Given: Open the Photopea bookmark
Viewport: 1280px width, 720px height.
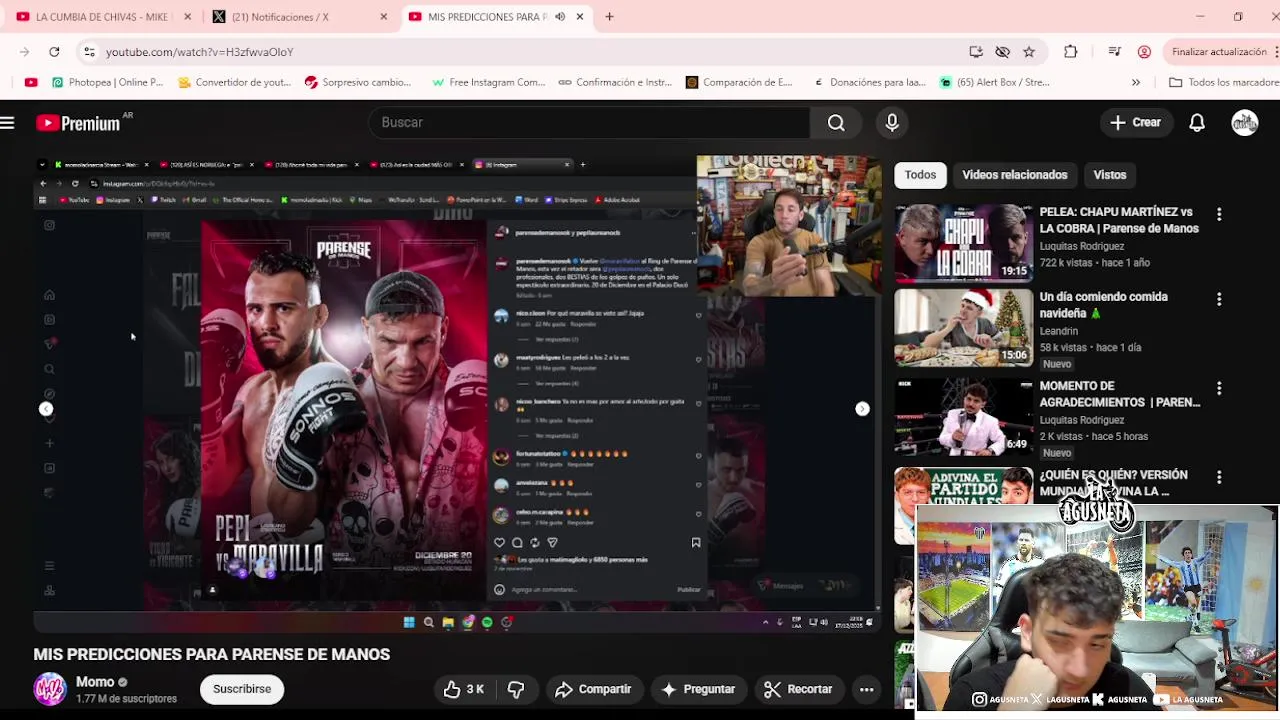Looking at the screenshot, I should [x=108, y=83].
